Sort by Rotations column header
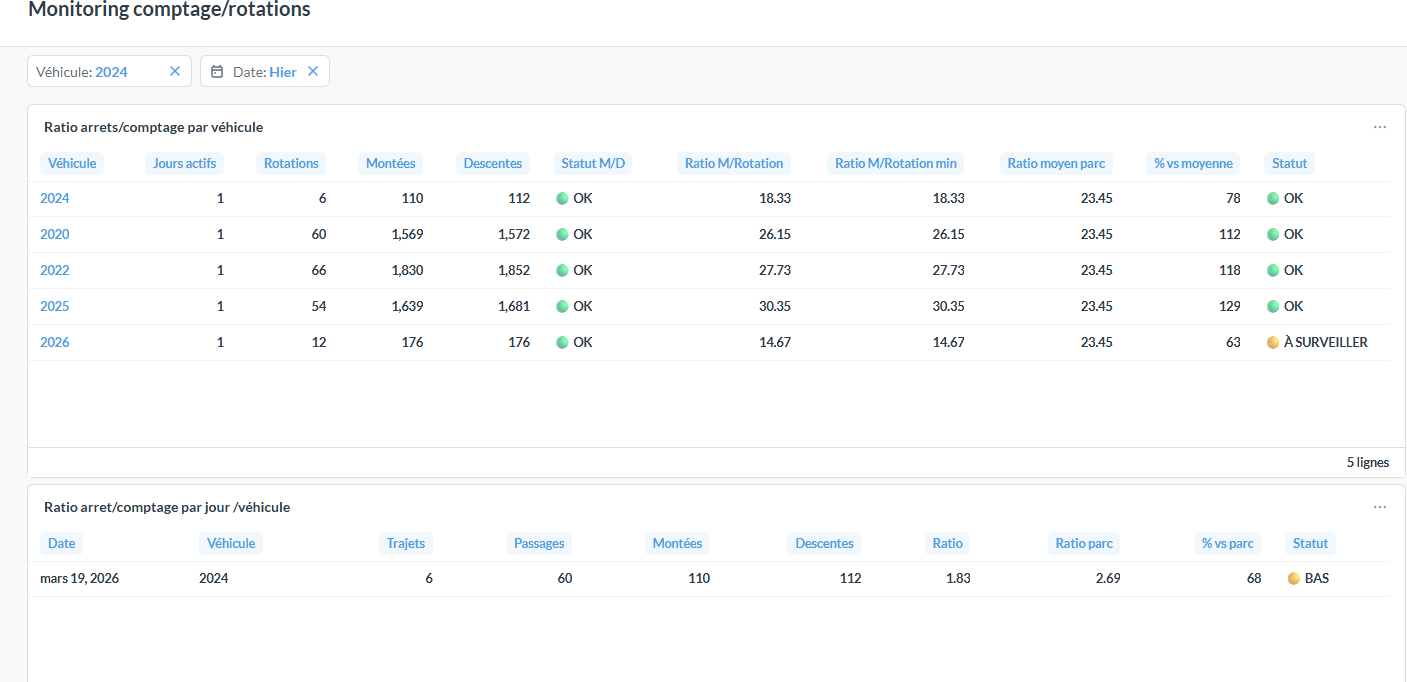1407x682 pixels. pos(291,163)
